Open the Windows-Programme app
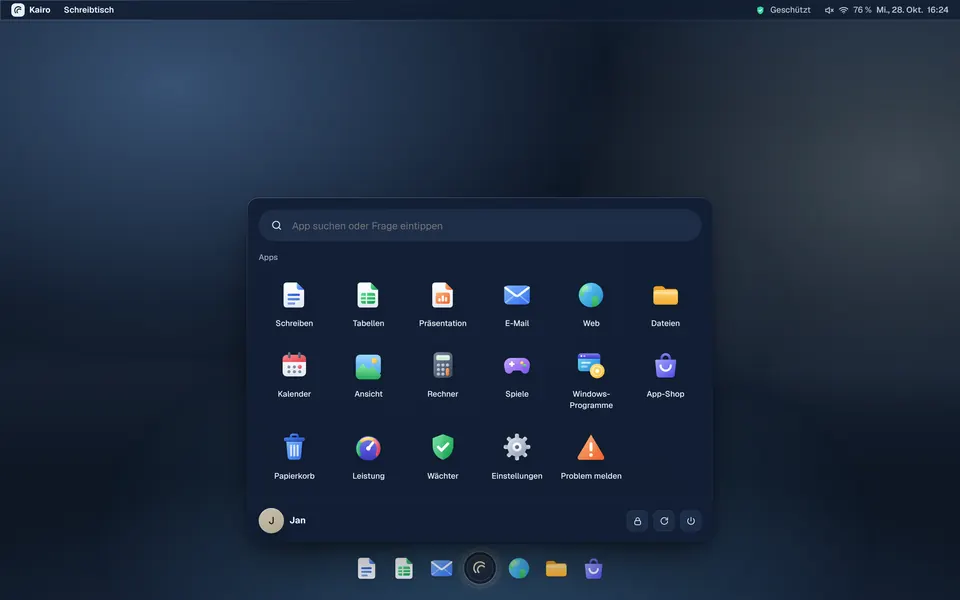 pos(591,380)
